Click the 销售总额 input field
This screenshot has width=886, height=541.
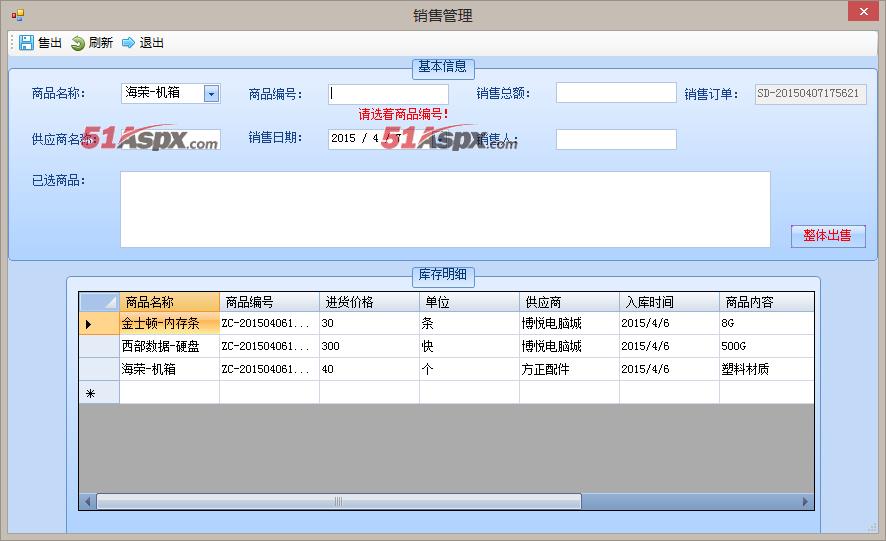616,93
